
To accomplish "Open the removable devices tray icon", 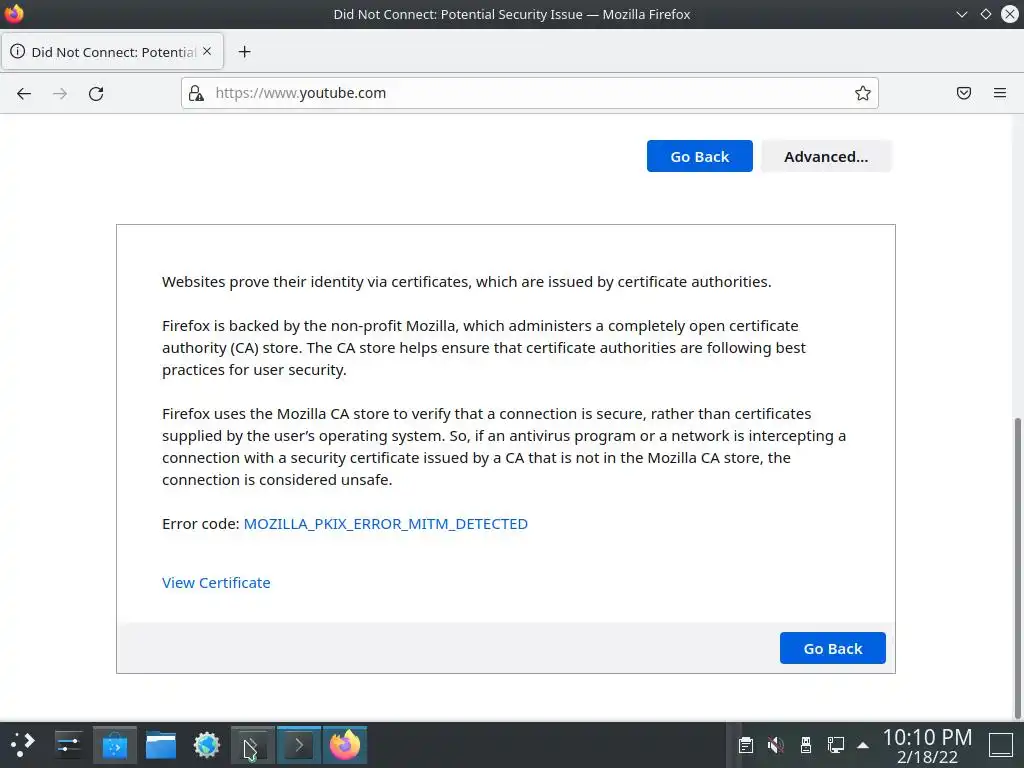I will (x=806, y=744).
